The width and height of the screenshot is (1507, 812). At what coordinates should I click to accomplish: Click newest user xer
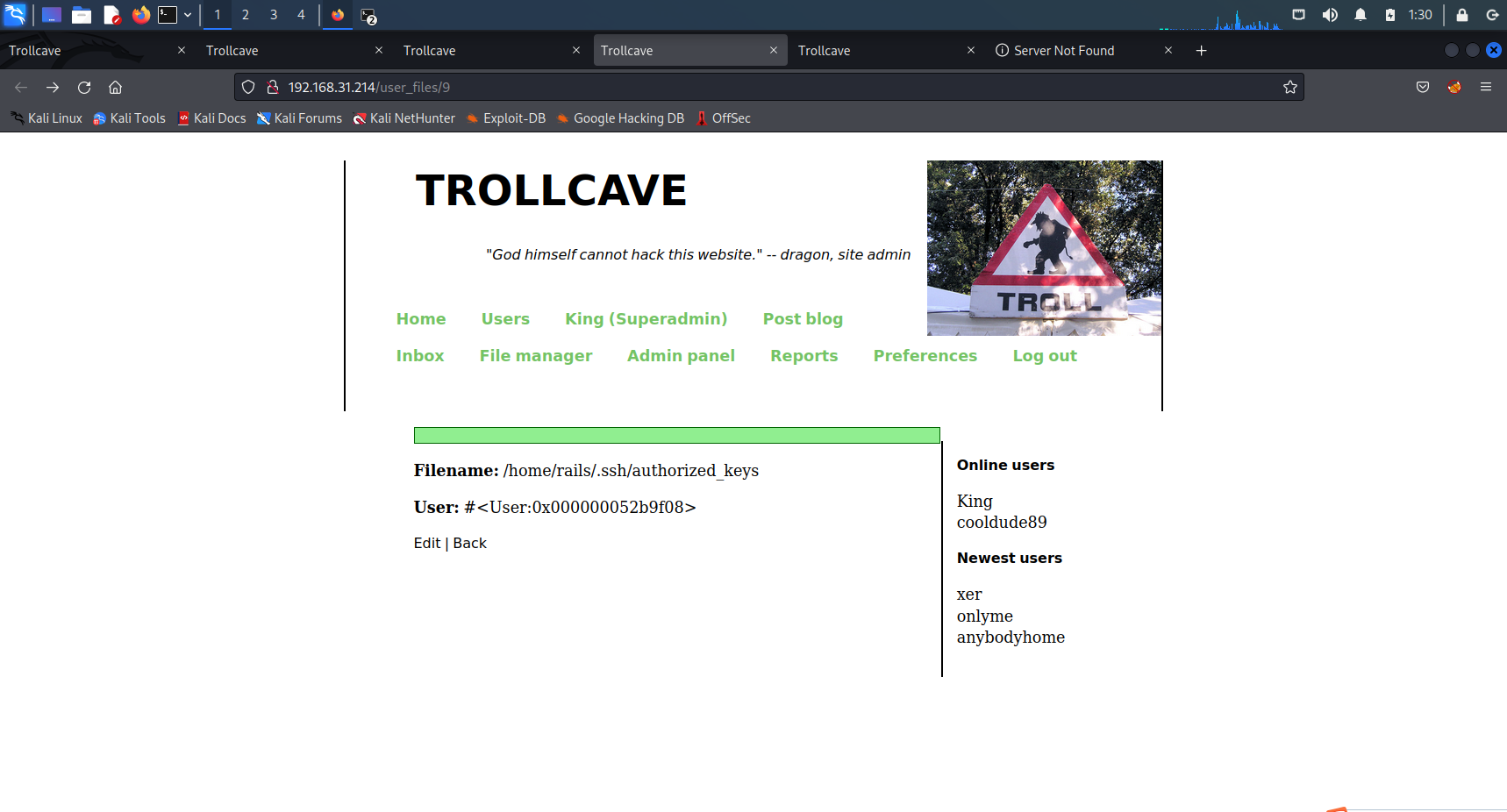(x=969, y=595)
